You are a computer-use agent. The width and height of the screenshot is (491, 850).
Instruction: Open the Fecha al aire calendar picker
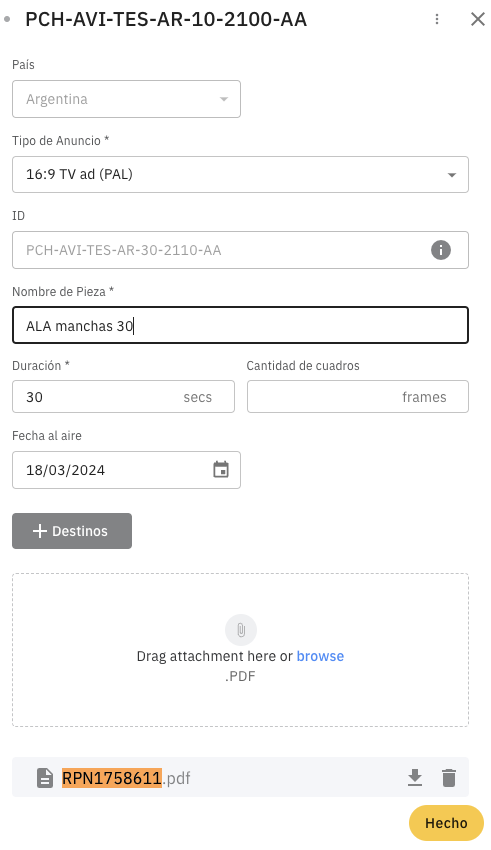point(221,469)
